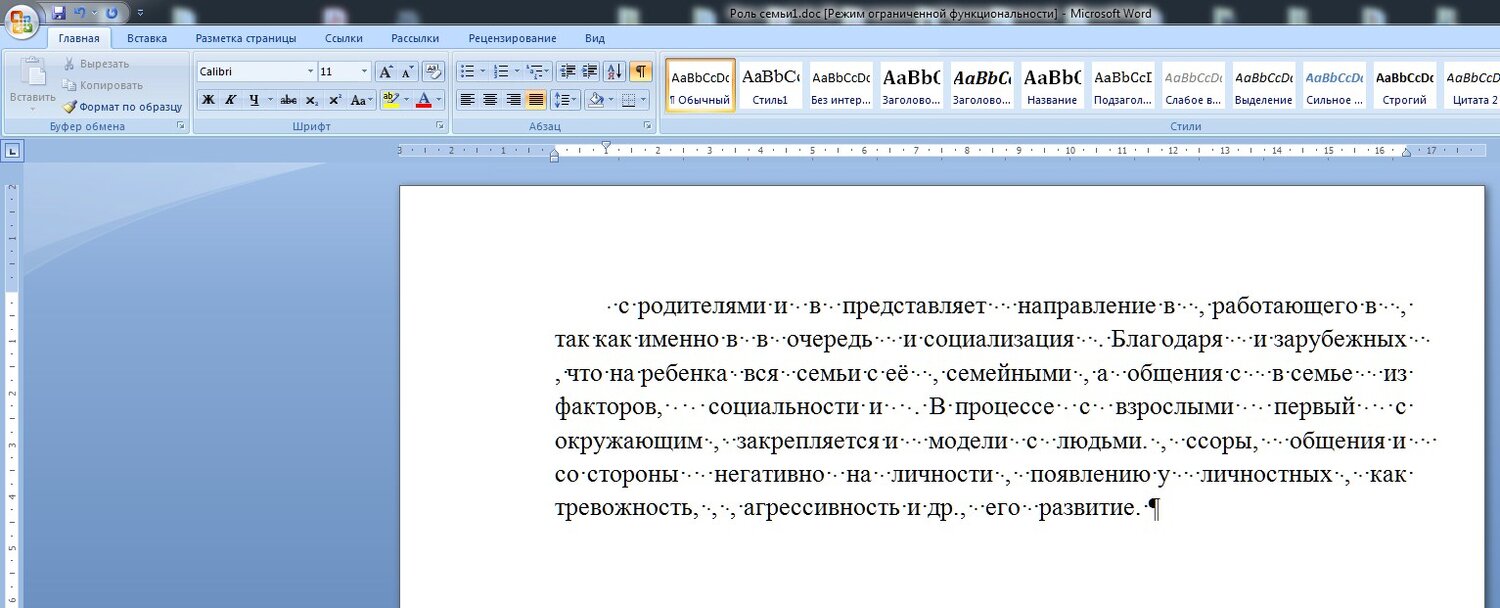Image resolution: width=1500 pixels, height=608 pixels.
Task: Click the borders icon
Action: tap(627, 100)
